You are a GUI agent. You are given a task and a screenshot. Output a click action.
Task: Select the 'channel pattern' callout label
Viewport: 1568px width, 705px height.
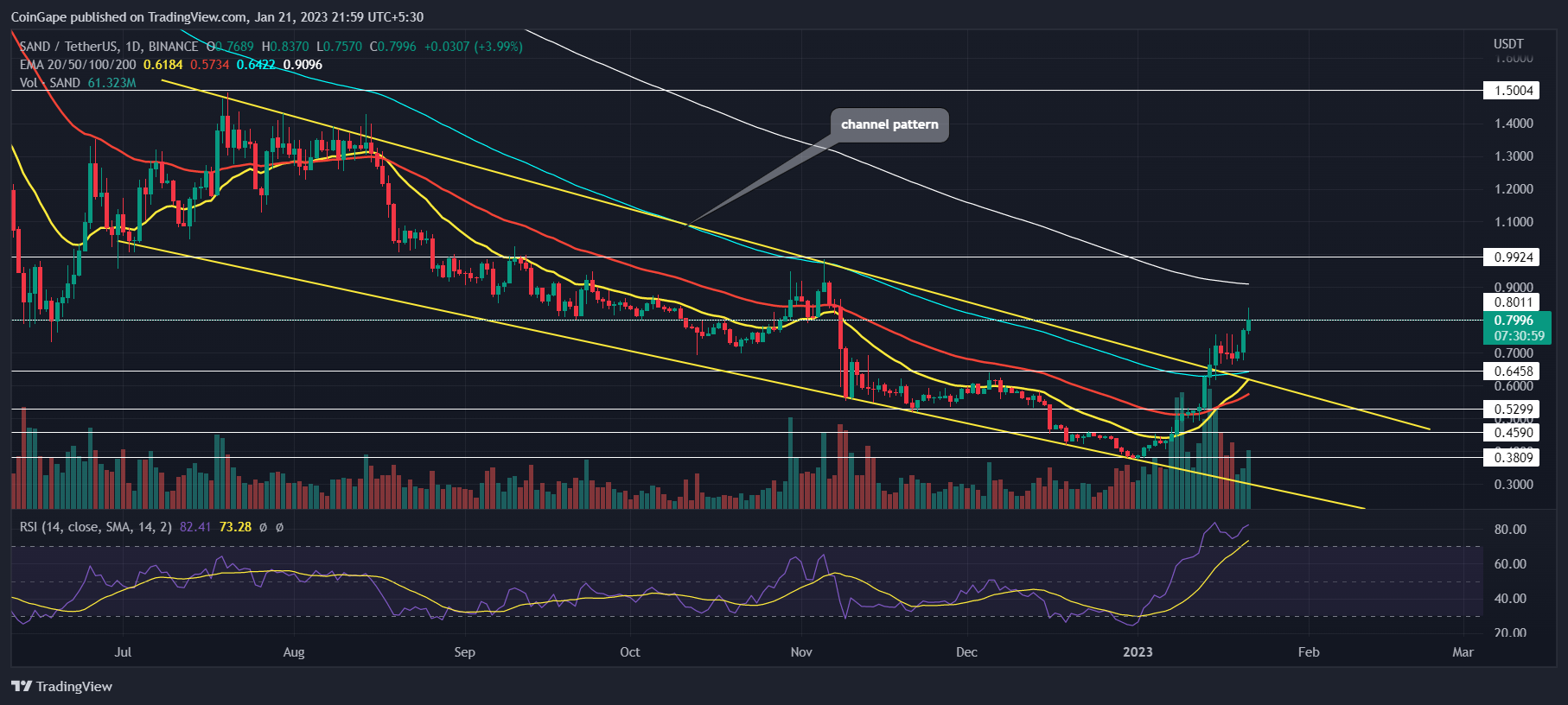coord(889,124)
